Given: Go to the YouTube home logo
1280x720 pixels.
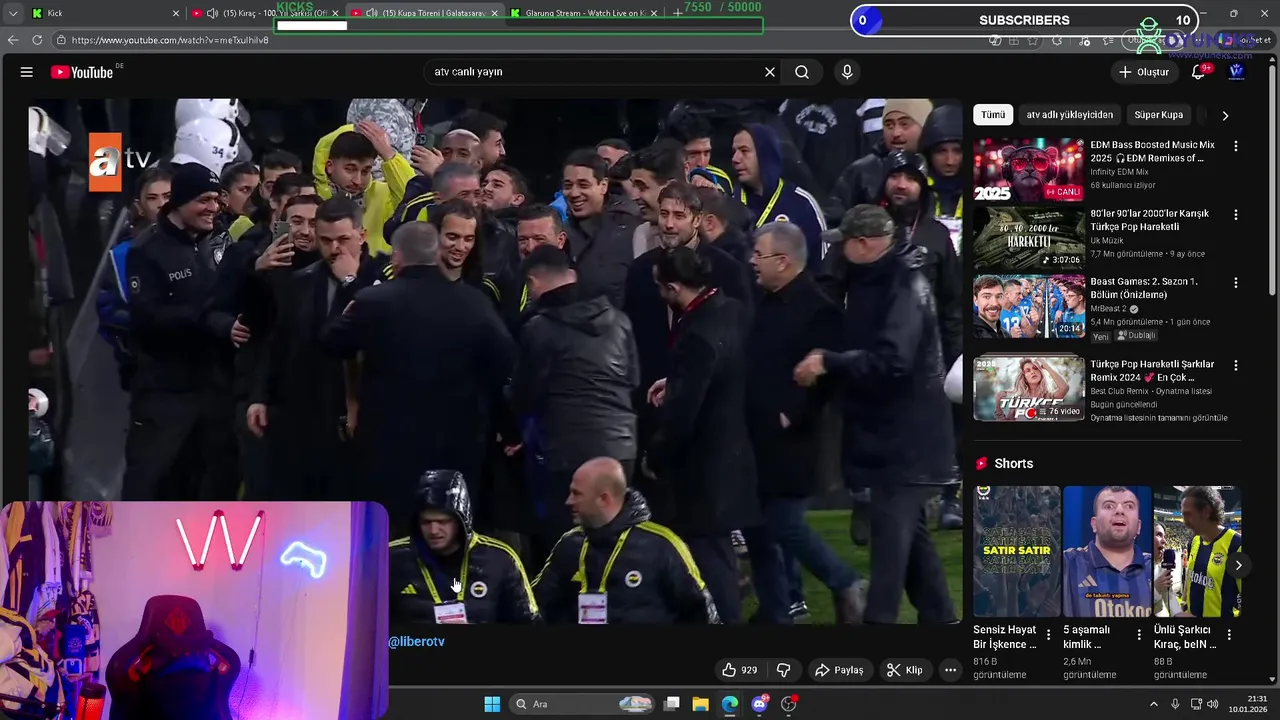Looking at the screenshot, I should pos(82,72).
